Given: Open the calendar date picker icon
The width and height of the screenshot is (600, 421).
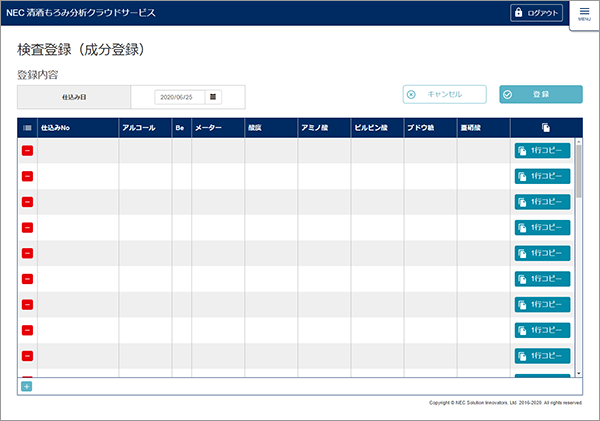Looking at the screenshot, I should click(213, 97).
